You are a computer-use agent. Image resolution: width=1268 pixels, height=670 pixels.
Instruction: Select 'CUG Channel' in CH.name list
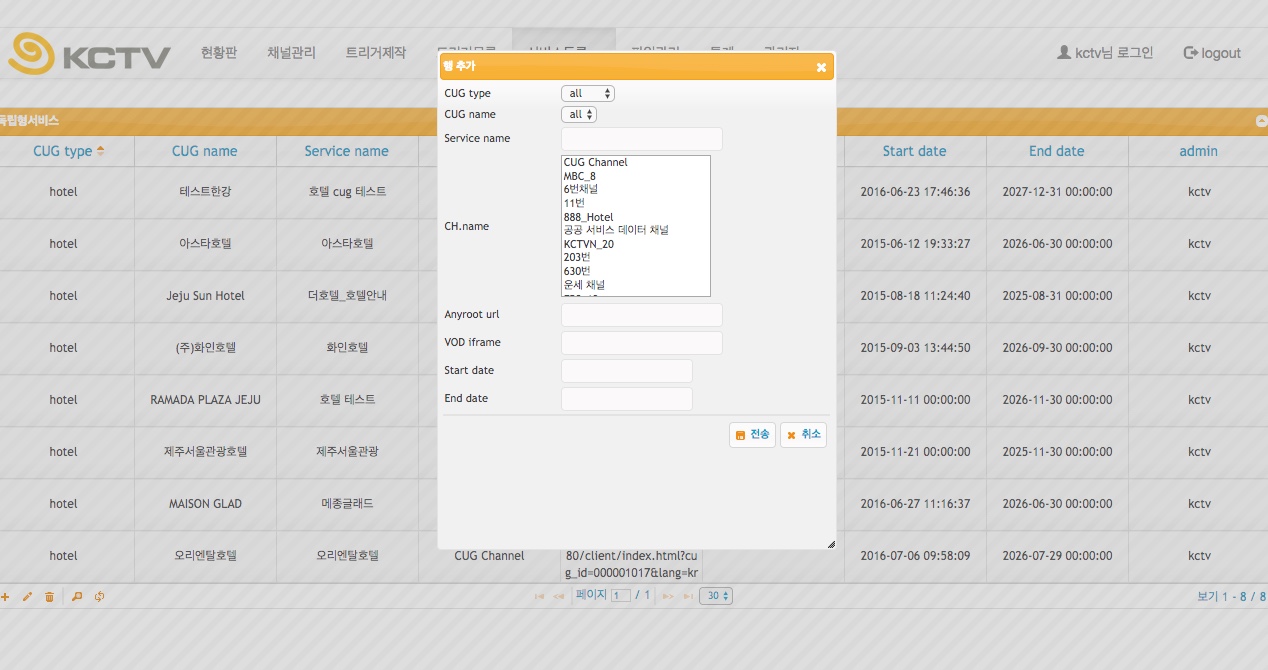(x=636, y=162)
